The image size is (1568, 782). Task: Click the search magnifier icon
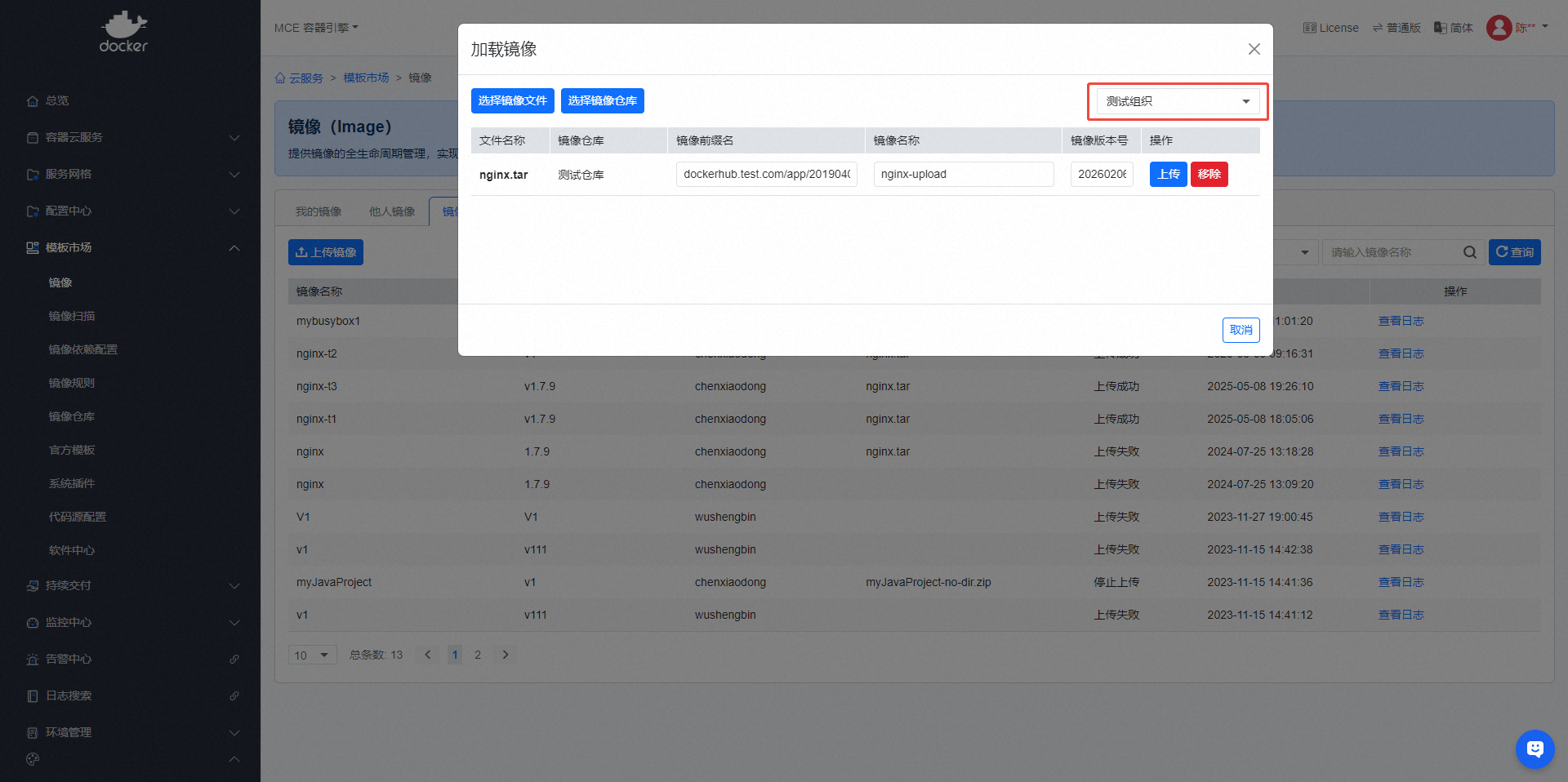[x=1469, y=252]
